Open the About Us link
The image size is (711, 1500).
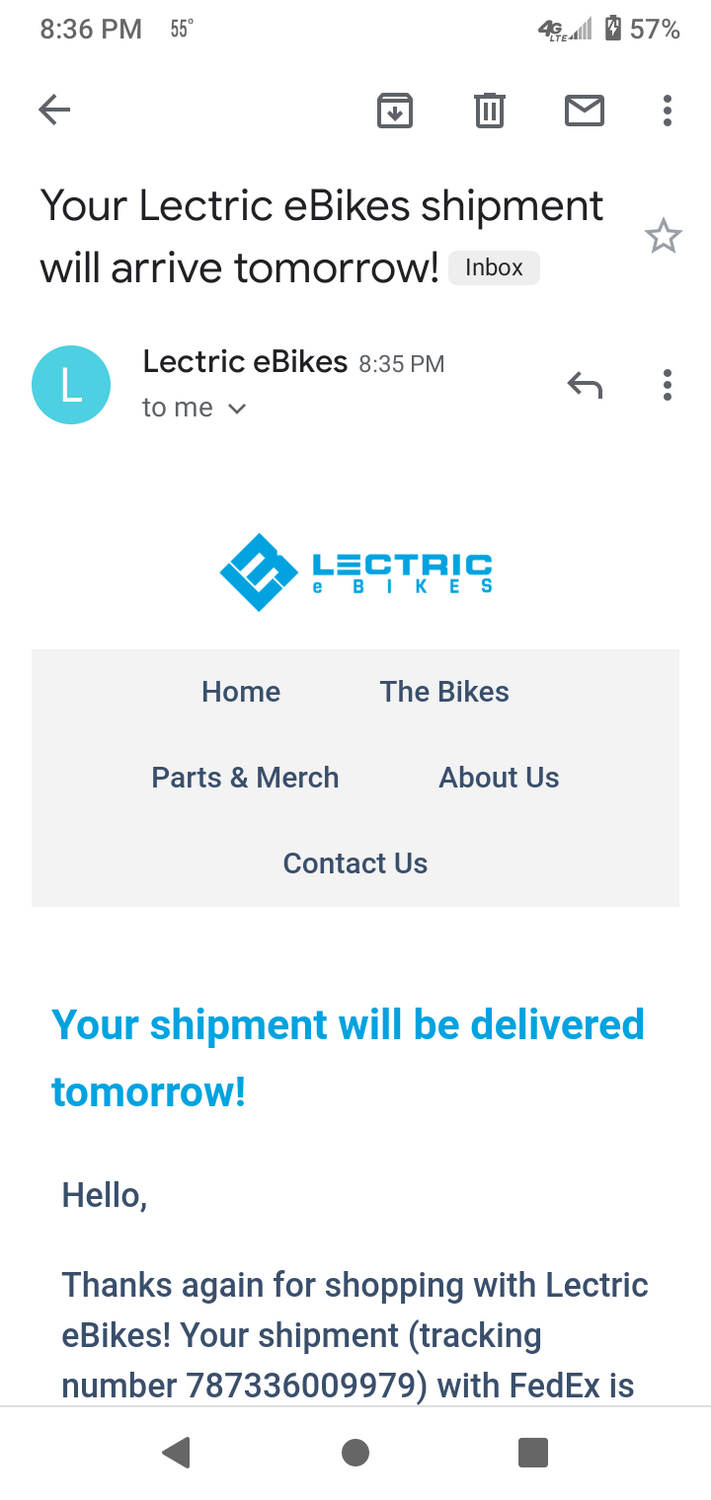pos(499,778)
